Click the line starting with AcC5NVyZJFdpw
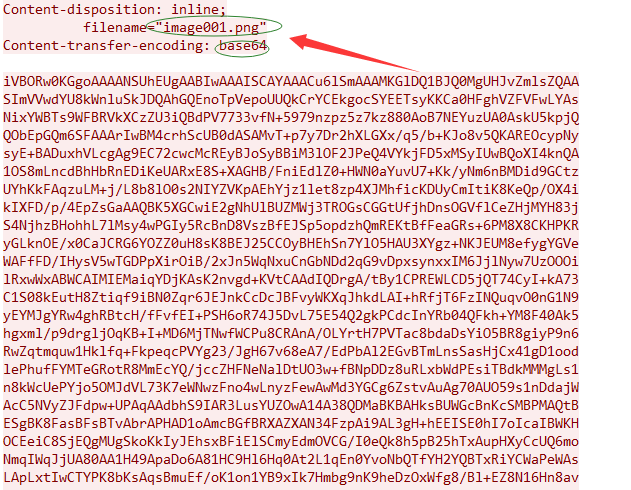The width and height of the screenshot is (631, 490). click(x=291, y=406)
